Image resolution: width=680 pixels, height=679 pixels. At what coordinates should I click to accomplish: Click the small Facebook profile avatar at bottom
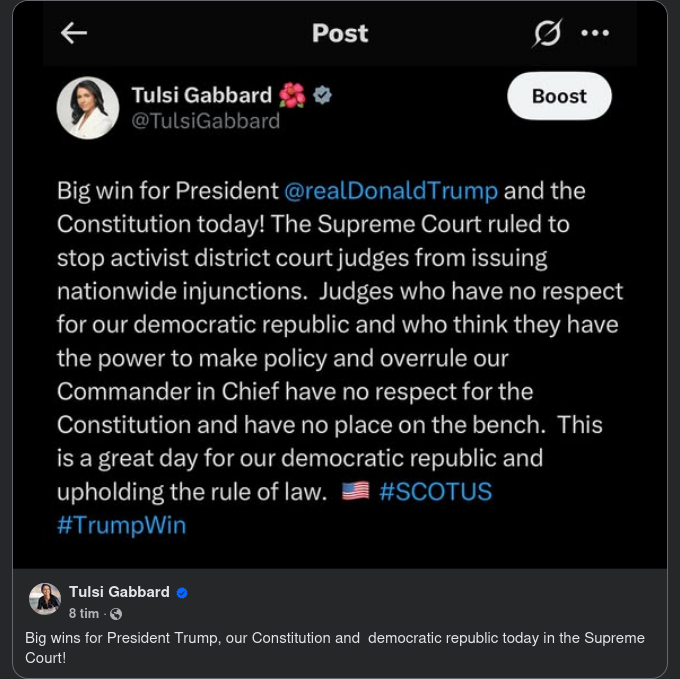click(x=44, y=598)
